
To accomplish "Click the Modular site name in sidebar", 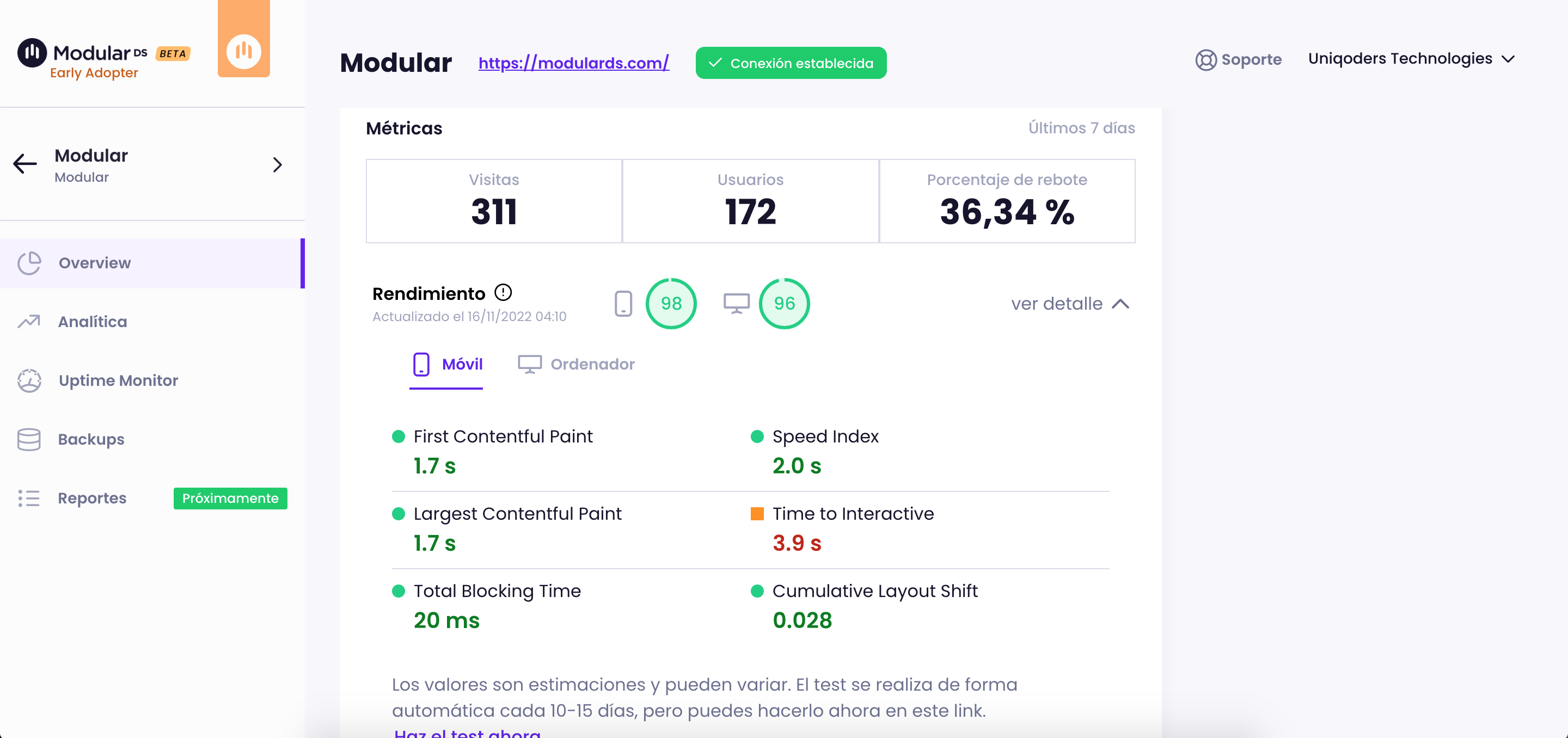I will [91, 155].
